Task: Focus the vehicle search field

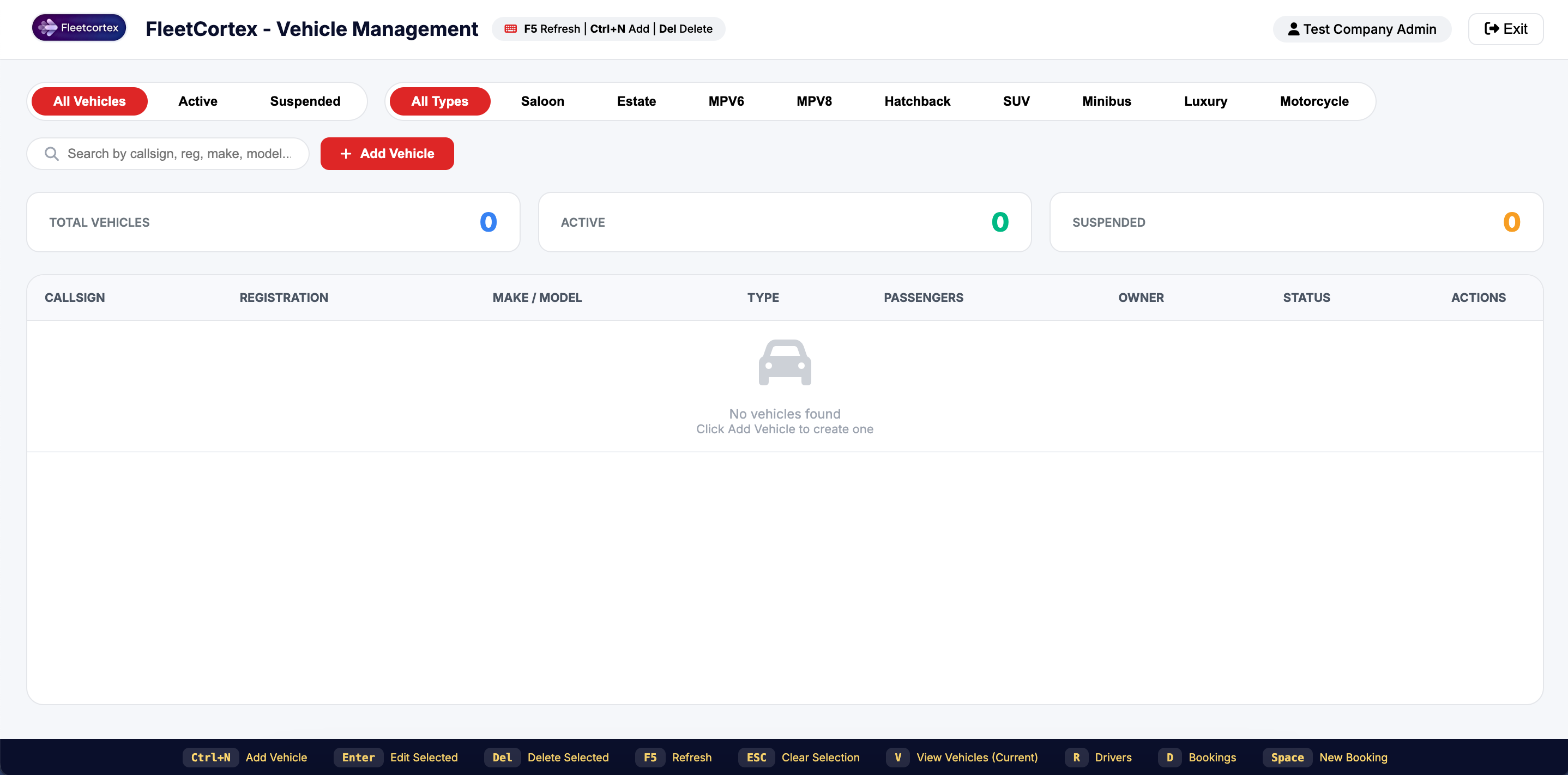Action: tap(168, 154)
